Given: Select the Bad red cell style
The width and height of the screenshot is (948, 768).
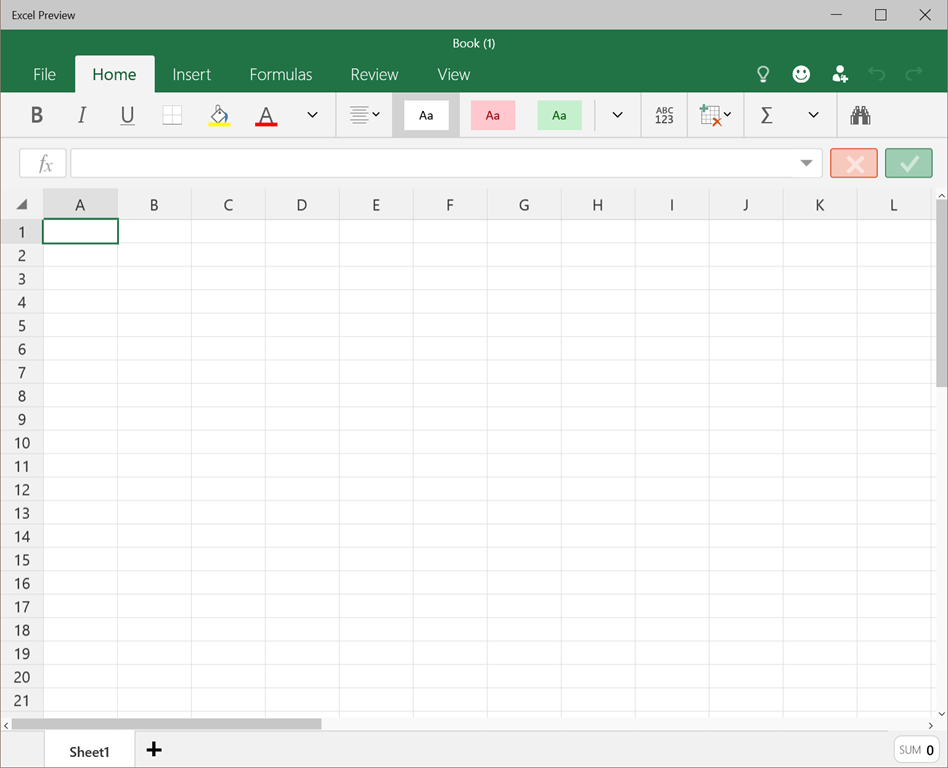Looking at the screenshot, I should click(493, 115).
